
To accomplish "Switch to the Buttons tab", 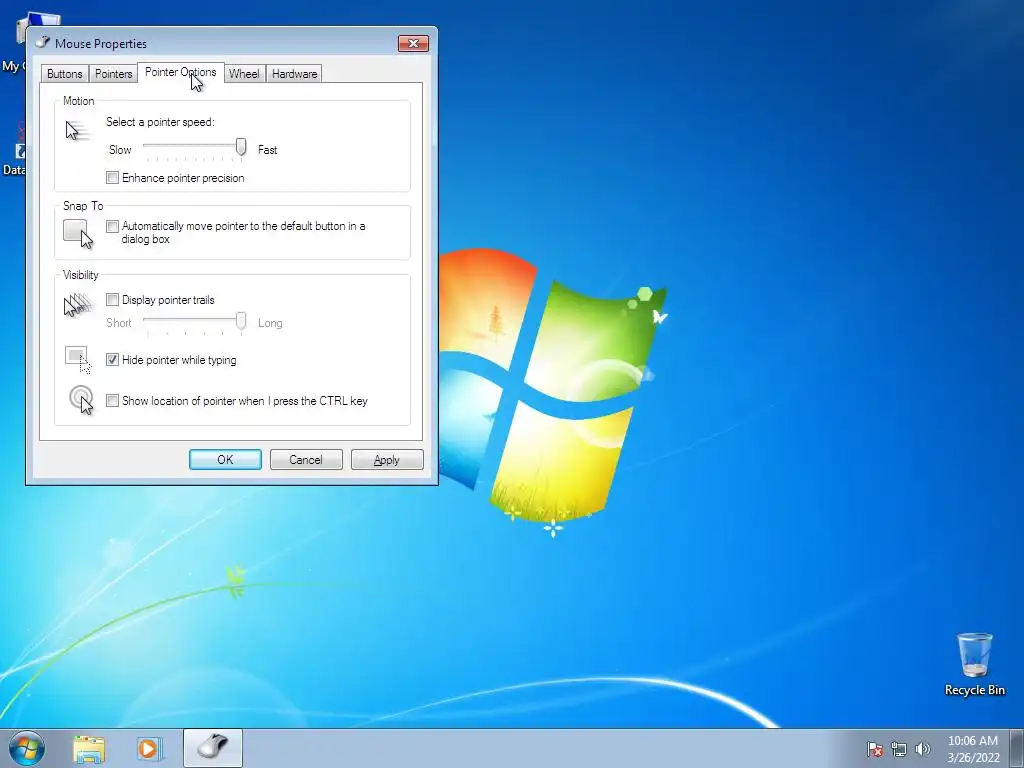I will coord(65,74).
